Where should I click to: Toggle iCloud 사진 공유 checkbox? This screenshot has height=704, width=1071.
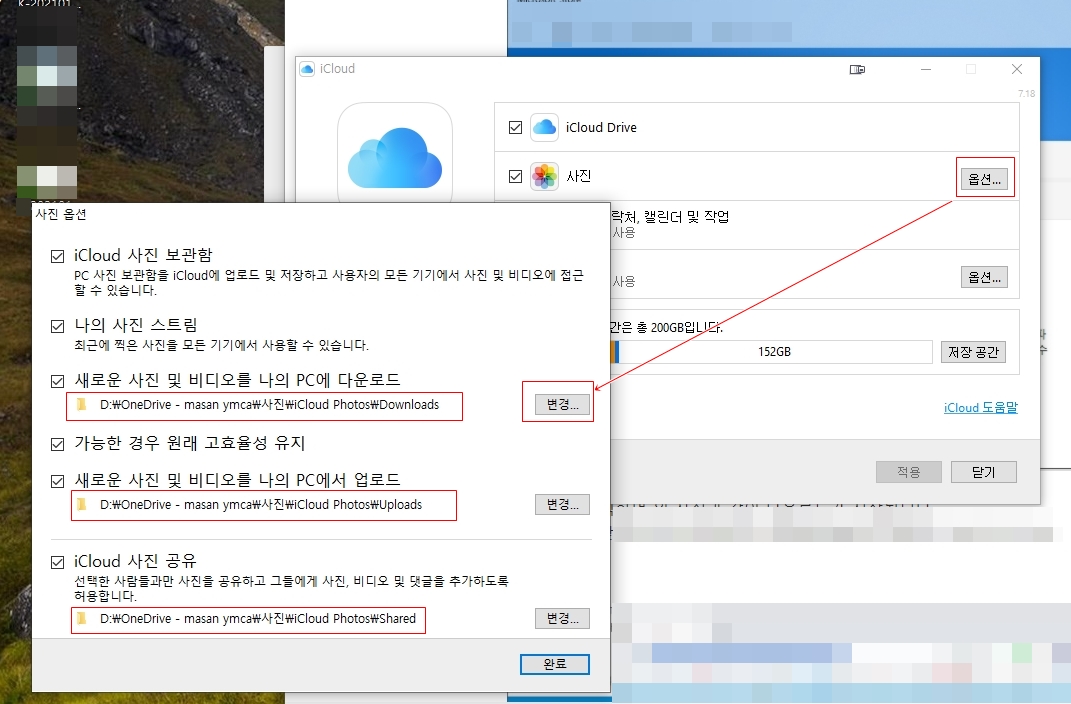pyautogui.click(x=57, y=563)
